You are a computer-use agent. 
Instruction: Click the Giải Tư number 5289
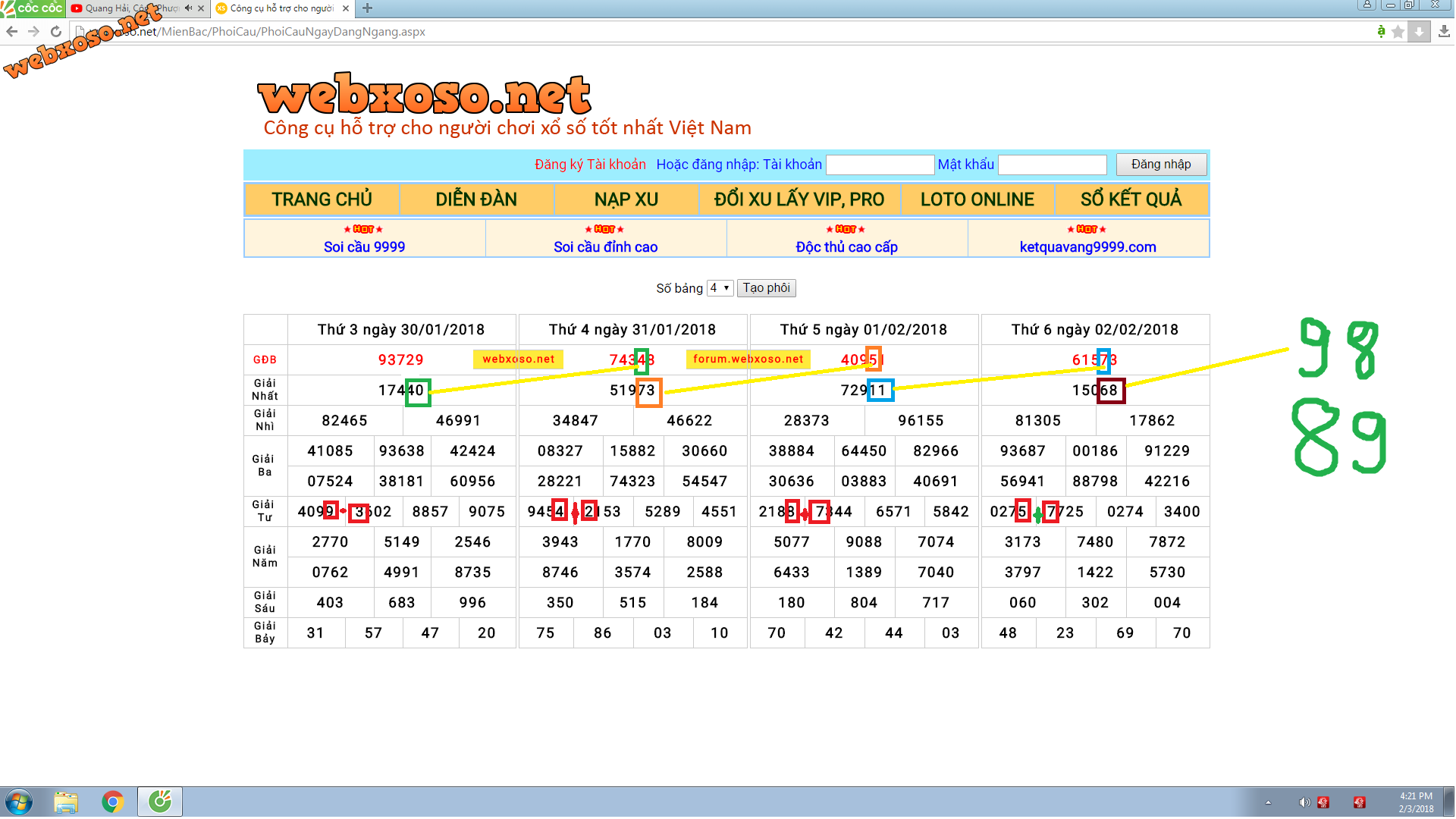663,512
